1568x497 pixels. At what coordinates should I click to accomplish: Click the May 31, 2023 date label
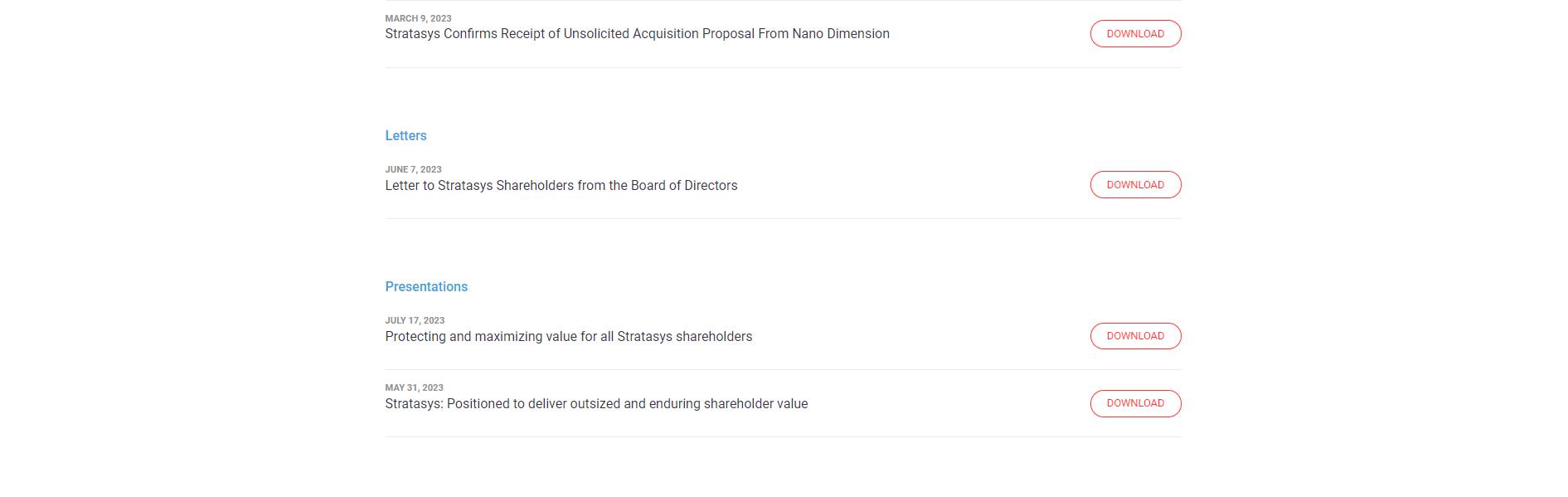414,387
